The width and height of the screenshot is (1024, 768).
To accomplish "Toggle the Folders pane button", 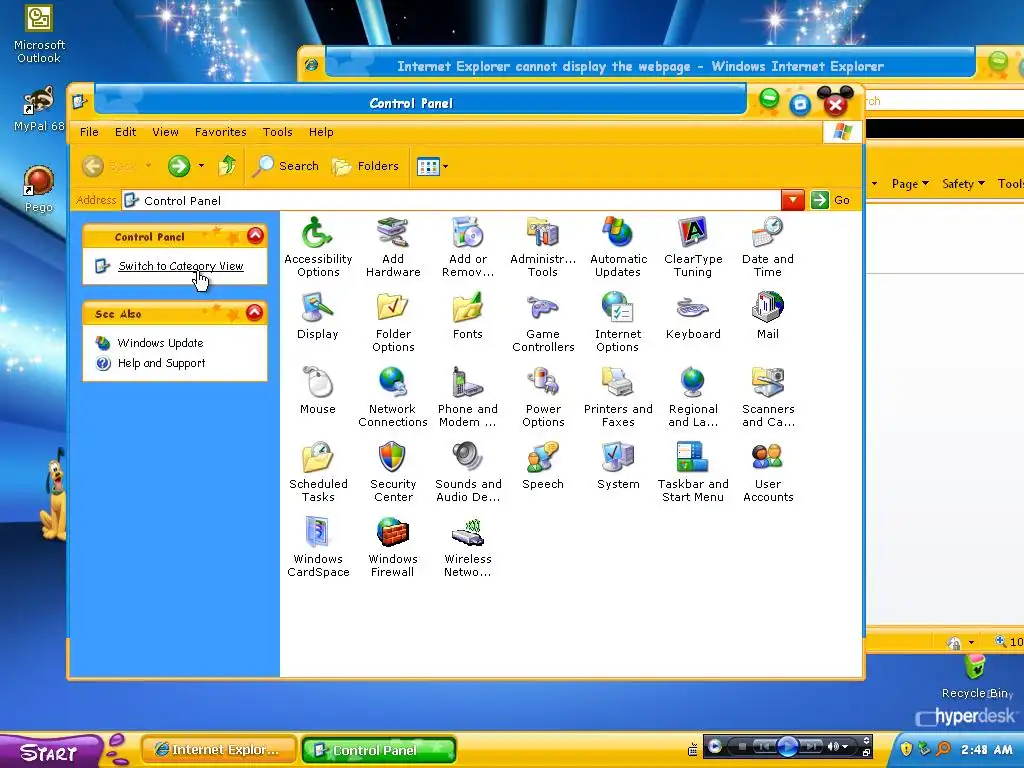I will tap(366, 166).
